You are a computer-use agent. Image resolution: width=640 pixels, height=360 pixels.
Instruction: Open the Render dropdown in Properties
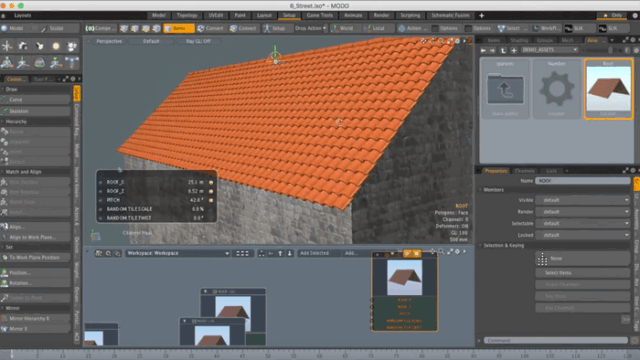(583, 212)
